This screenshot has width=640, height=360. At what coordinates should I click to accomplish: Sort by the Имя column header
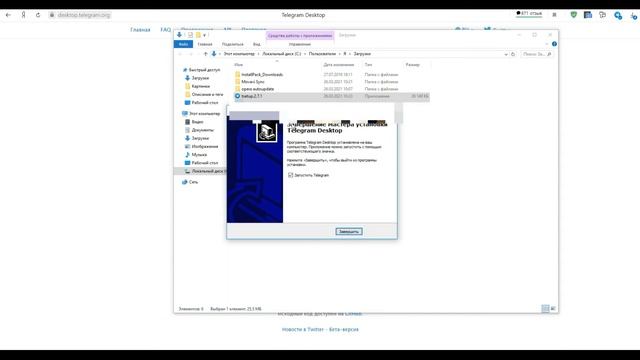coord(239,64)
